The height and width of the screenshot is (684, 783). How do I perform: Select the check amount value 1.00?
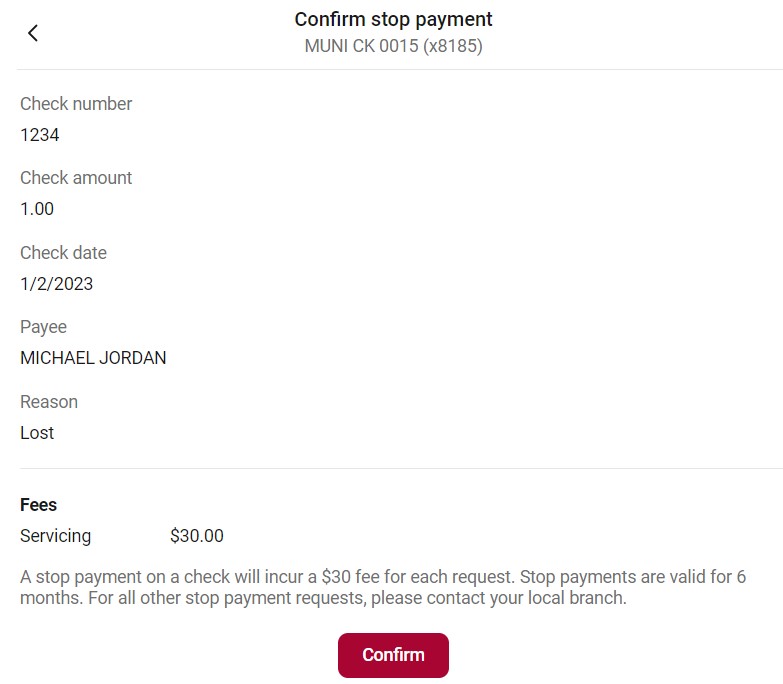pyautogui.click(x=37, y=209)
